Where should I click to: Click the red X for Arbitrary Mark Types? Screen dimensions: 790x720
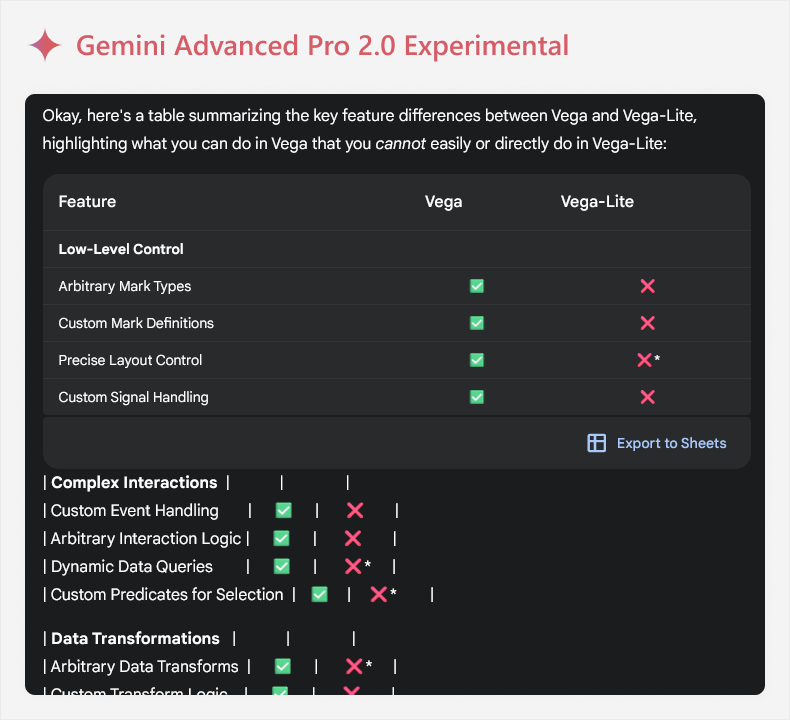point(647,286)
